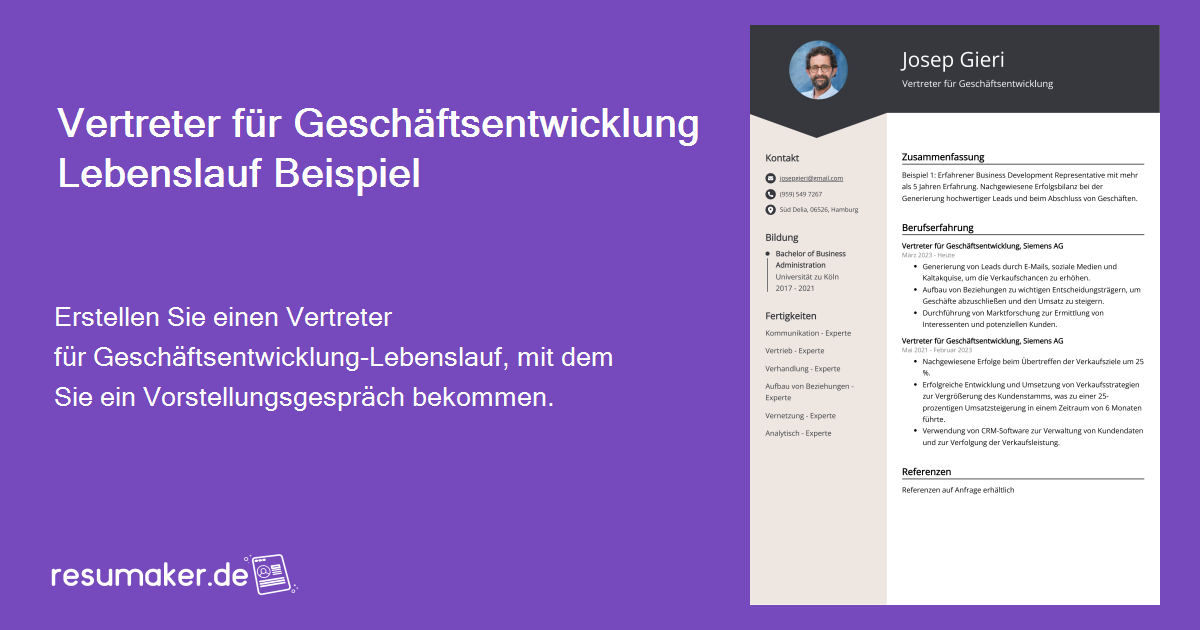The image size is (1200, 630).
Task: Select the profile photo of Josep Gieri
Action: click(x=818, y=71)
